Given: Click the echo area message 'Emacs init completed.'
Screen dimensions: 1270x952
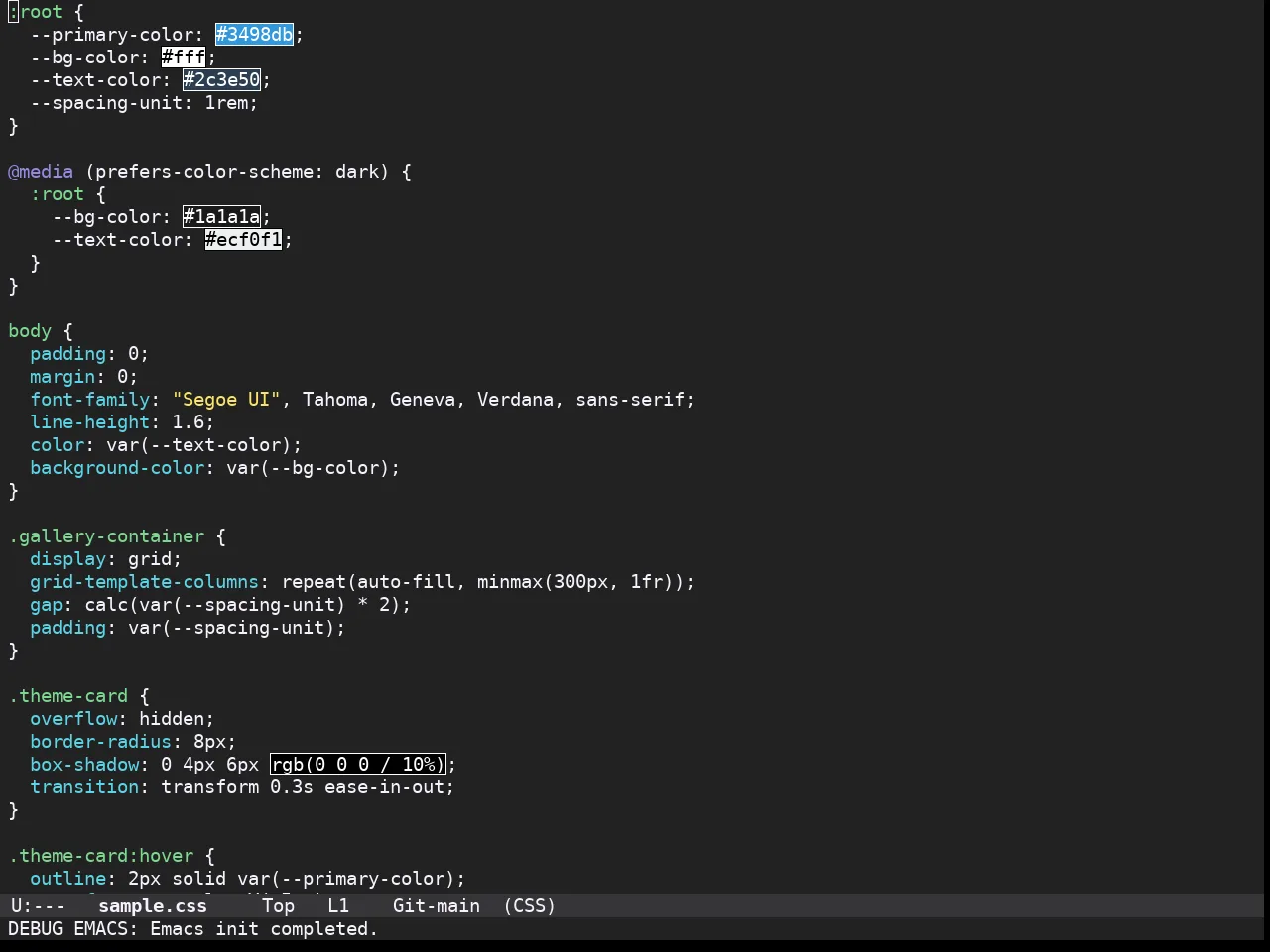Looking at the screenshot, I should [x=264, y=929].
